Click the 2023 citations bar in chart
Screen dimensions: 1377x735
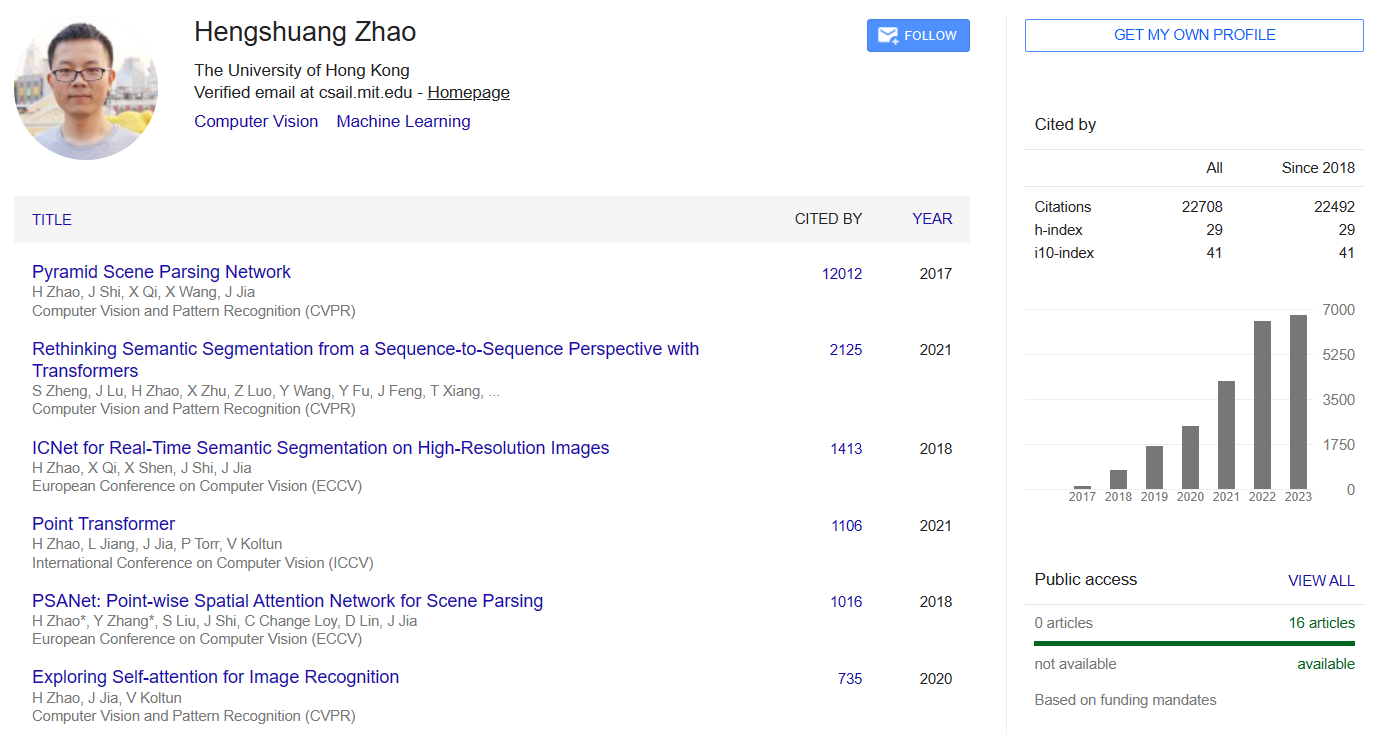[x=1298, y=402]
